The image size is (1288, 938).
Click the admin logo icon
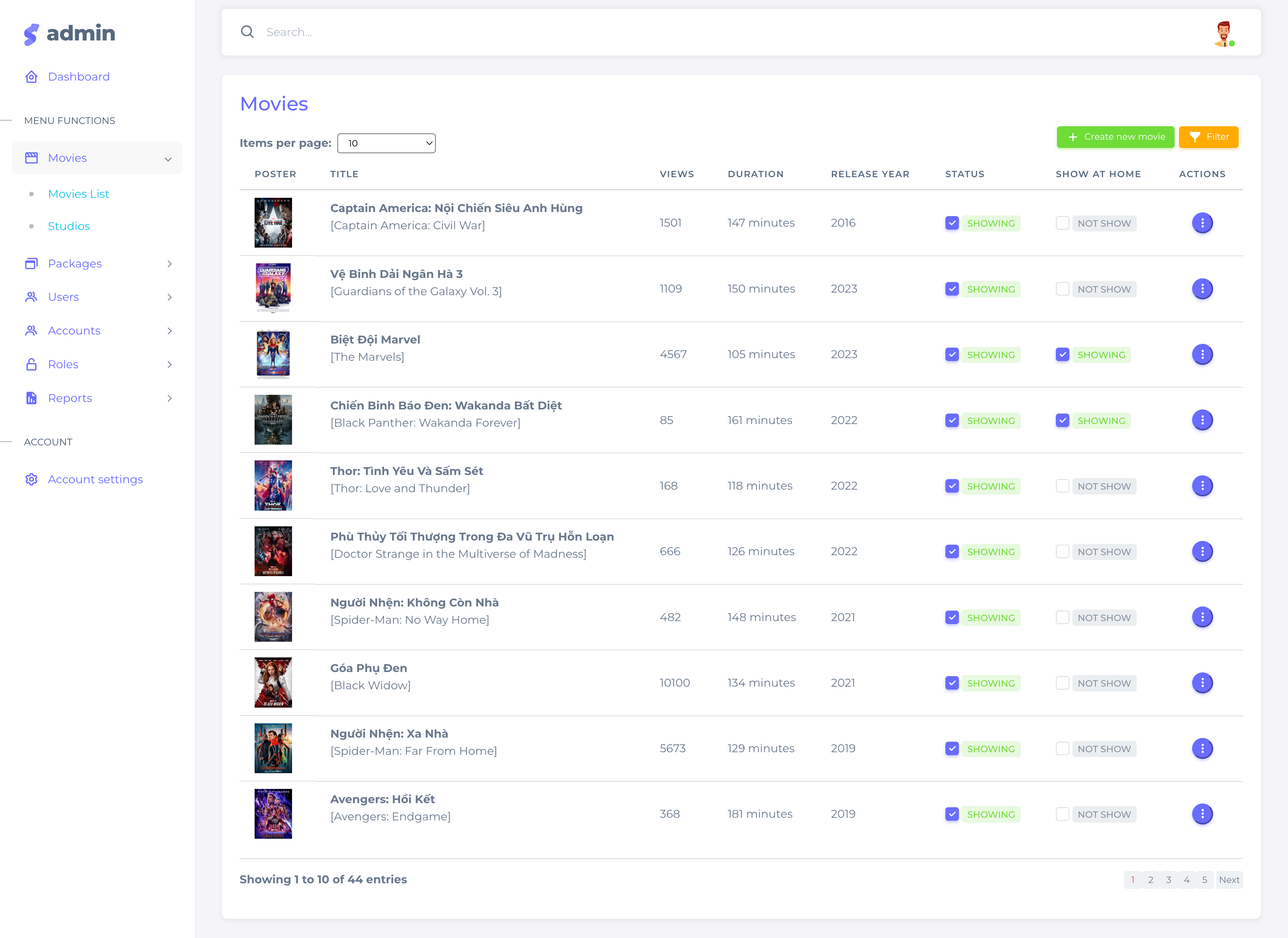[x=31, y=34]
